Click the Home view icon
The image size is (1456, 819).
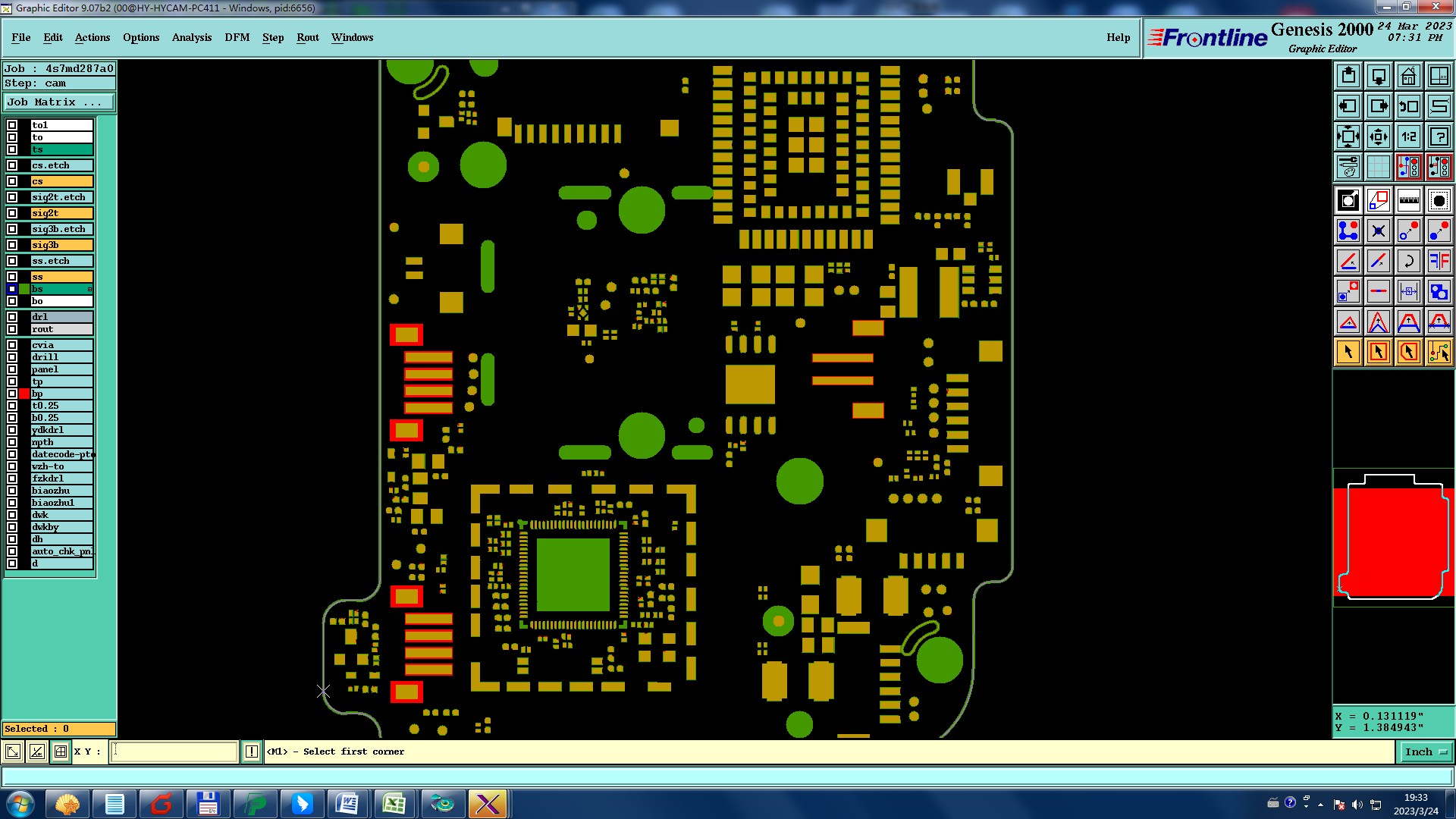[1408, 76]
